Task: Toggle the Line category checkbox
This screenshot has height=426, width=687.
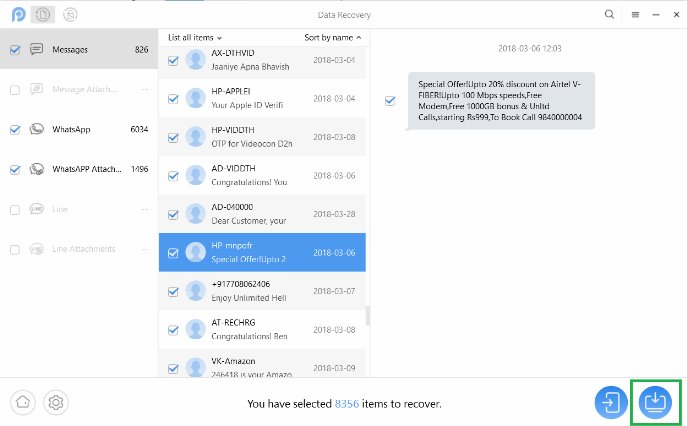Action: (15, 209)
